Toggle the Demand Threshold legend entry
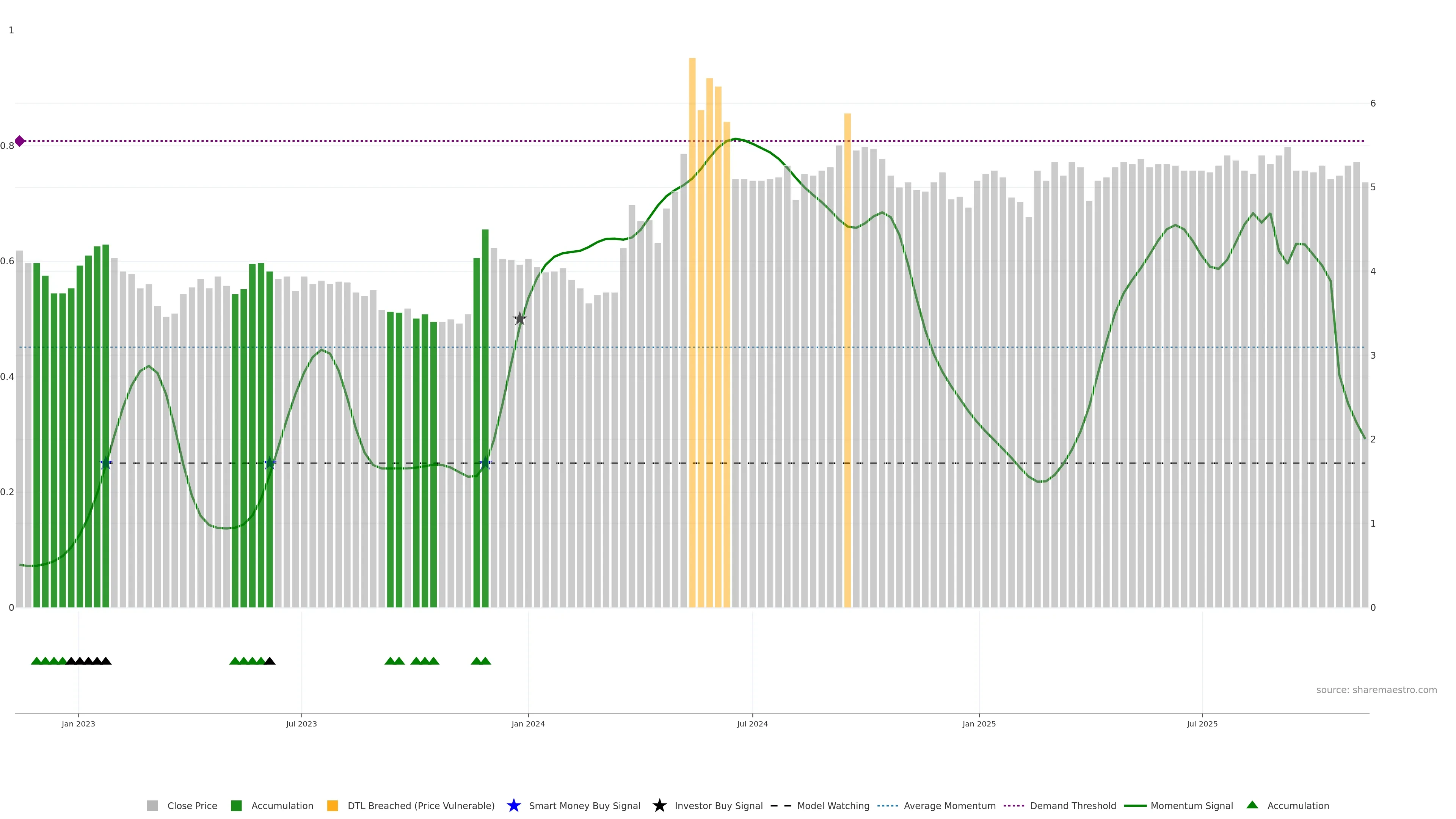1456x819 pixels. (x=1014, y=805)
